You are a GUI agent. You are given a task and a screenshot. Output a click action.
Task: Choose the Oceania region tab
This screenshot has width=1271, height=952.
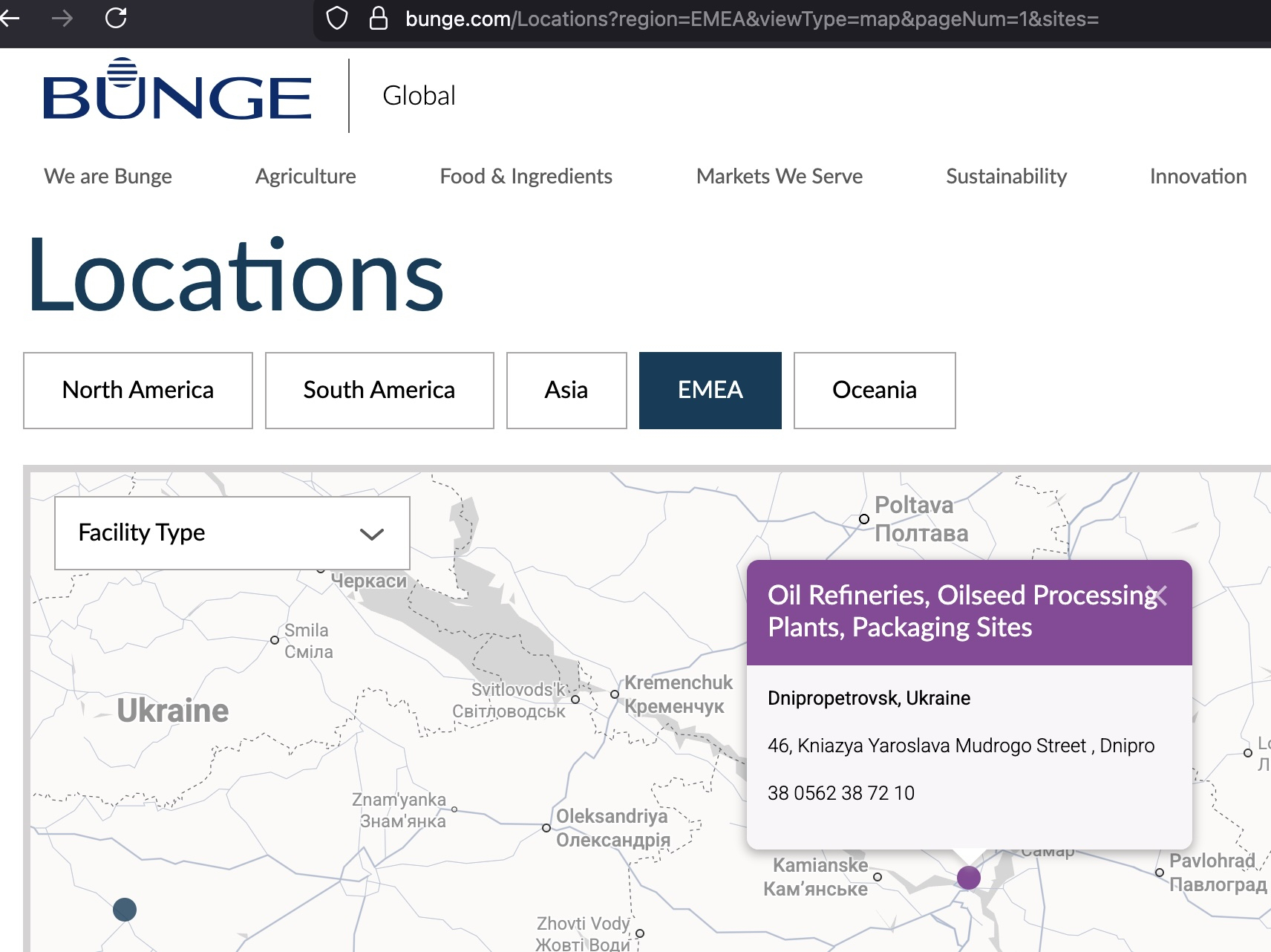[875, 391]
